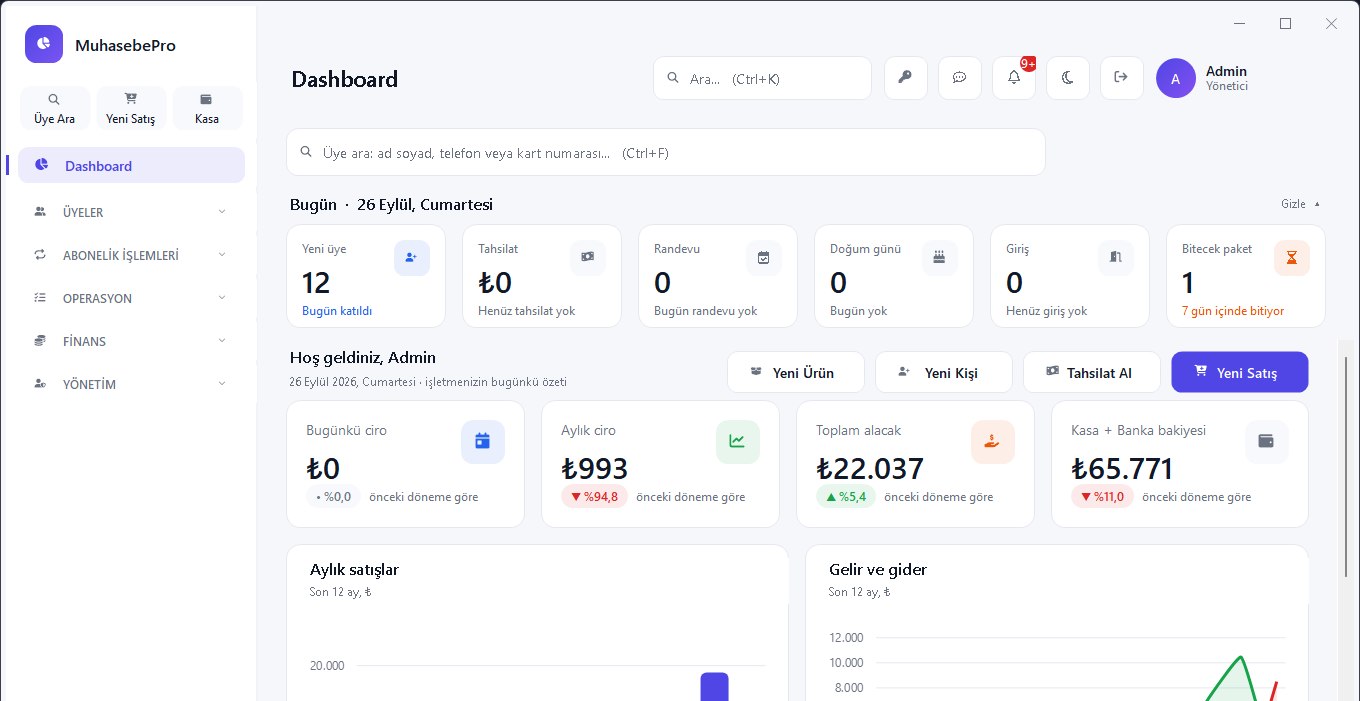
Task: Click the Bitecek paket hourglass icon
Action: click(x=1292, y=258)
